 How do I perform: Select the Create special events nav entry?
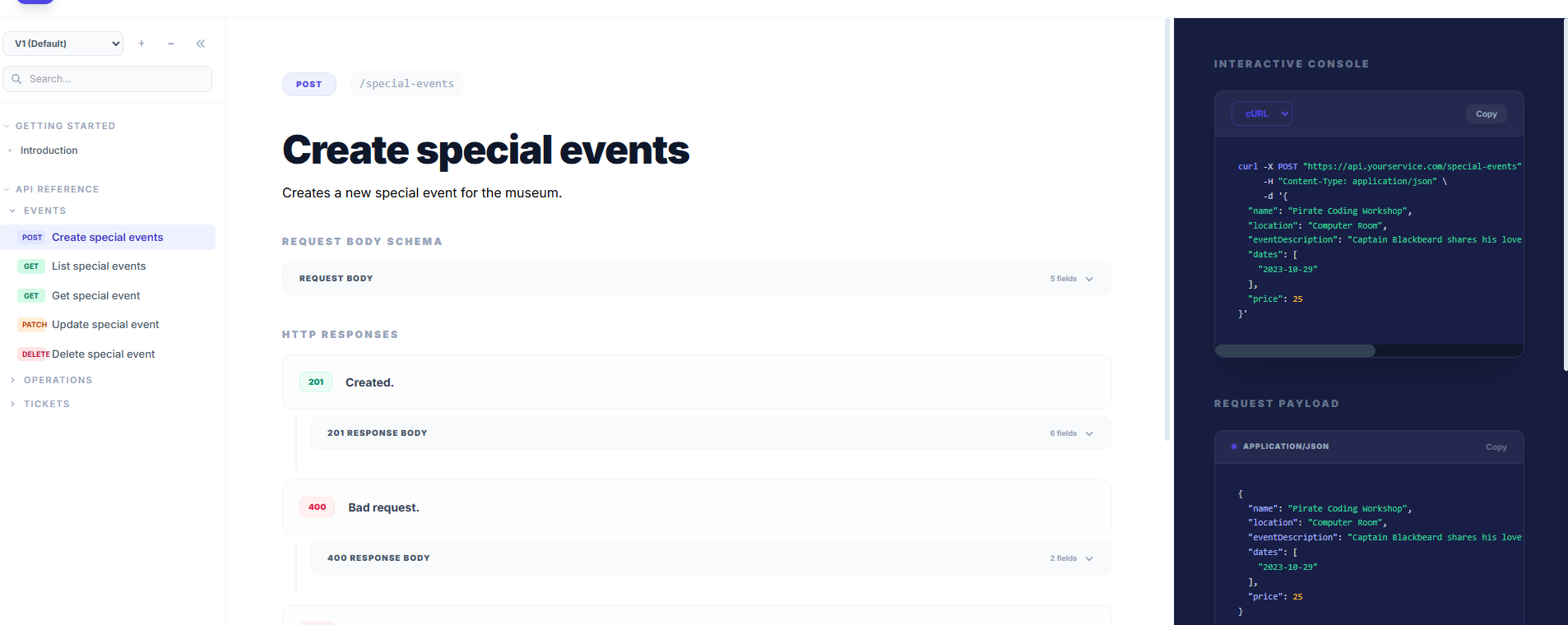coord(107,237)
